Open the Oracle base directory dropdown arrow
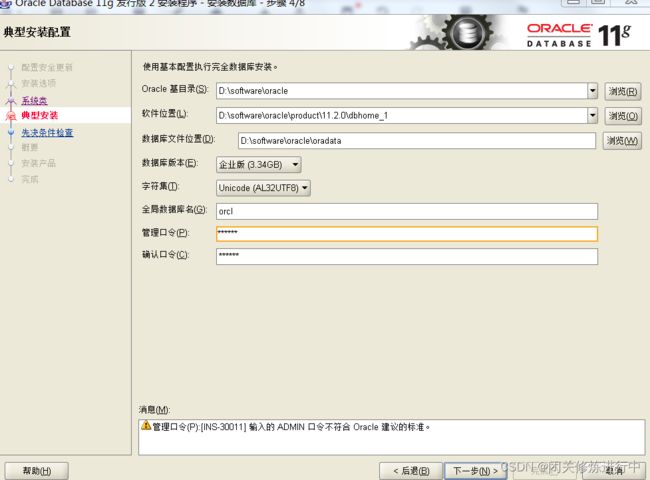This screenshot has height=480, width=650. click(x=592, y=91)
